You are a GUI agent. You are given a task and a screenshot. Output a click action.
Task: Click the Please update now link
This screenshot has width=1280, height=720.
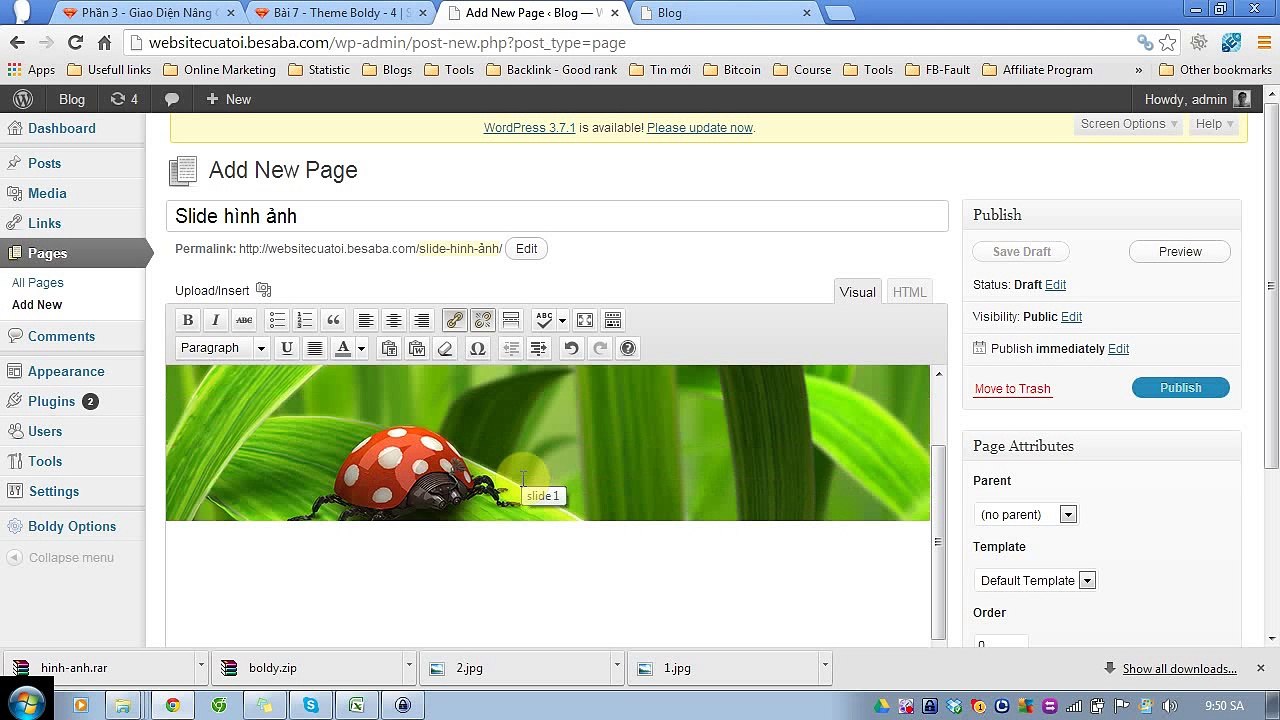[x=700, y=128]
